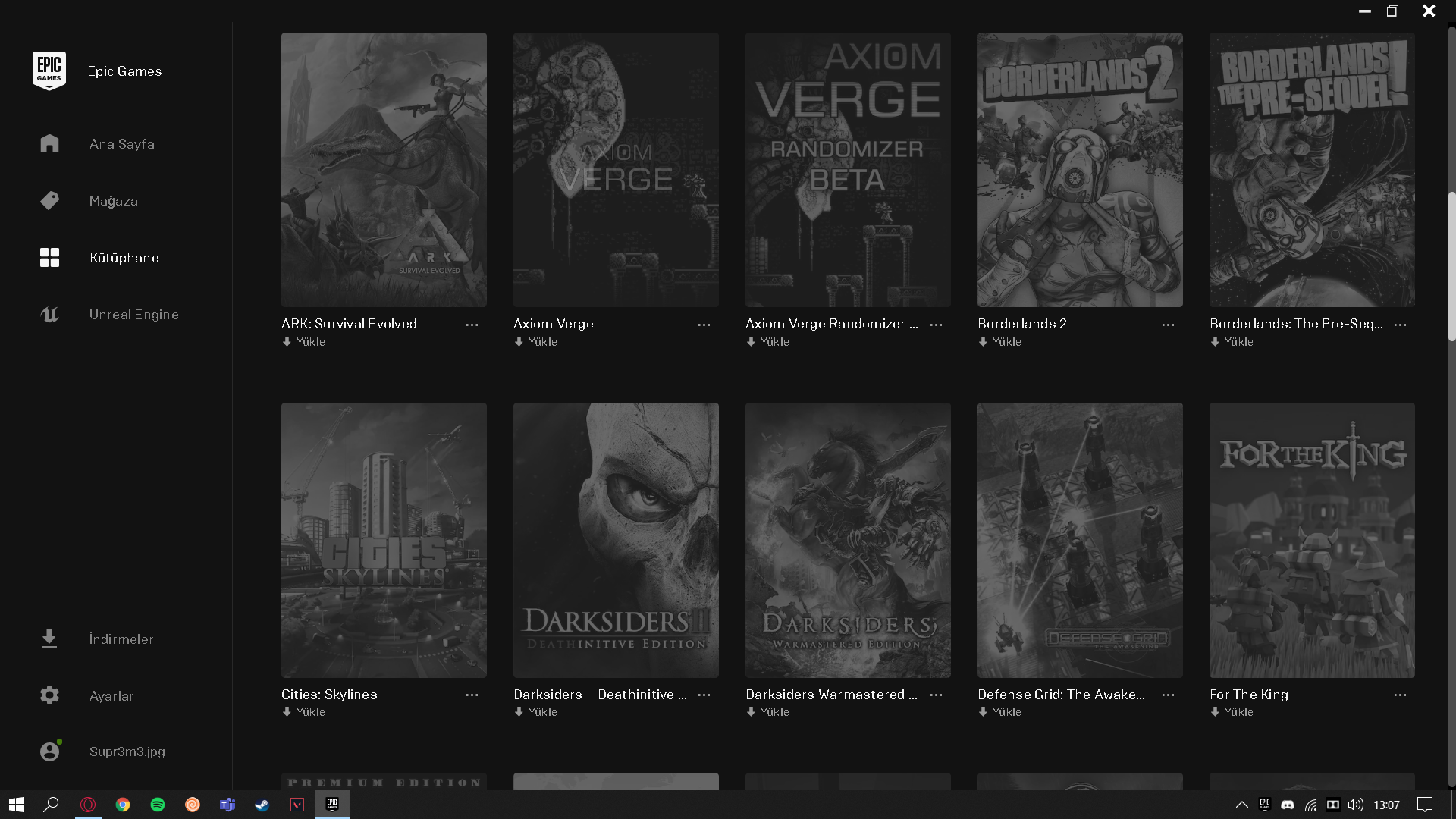This screenshot has height=819, width=1456.
Task: Open Ayarlar settings gear icon
Action: (49, 695)
